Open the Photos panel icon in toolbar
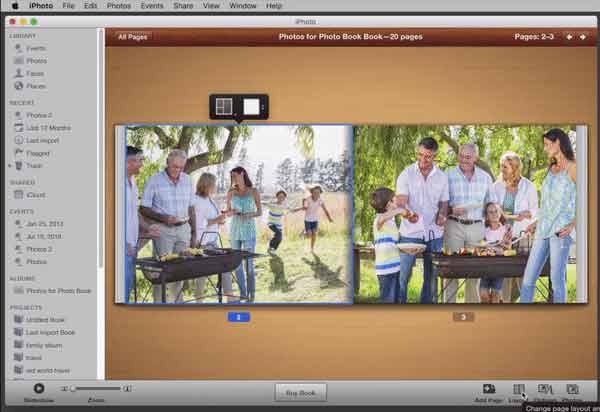600x412 pixels. pyautogui.click(x=572, y=389)
